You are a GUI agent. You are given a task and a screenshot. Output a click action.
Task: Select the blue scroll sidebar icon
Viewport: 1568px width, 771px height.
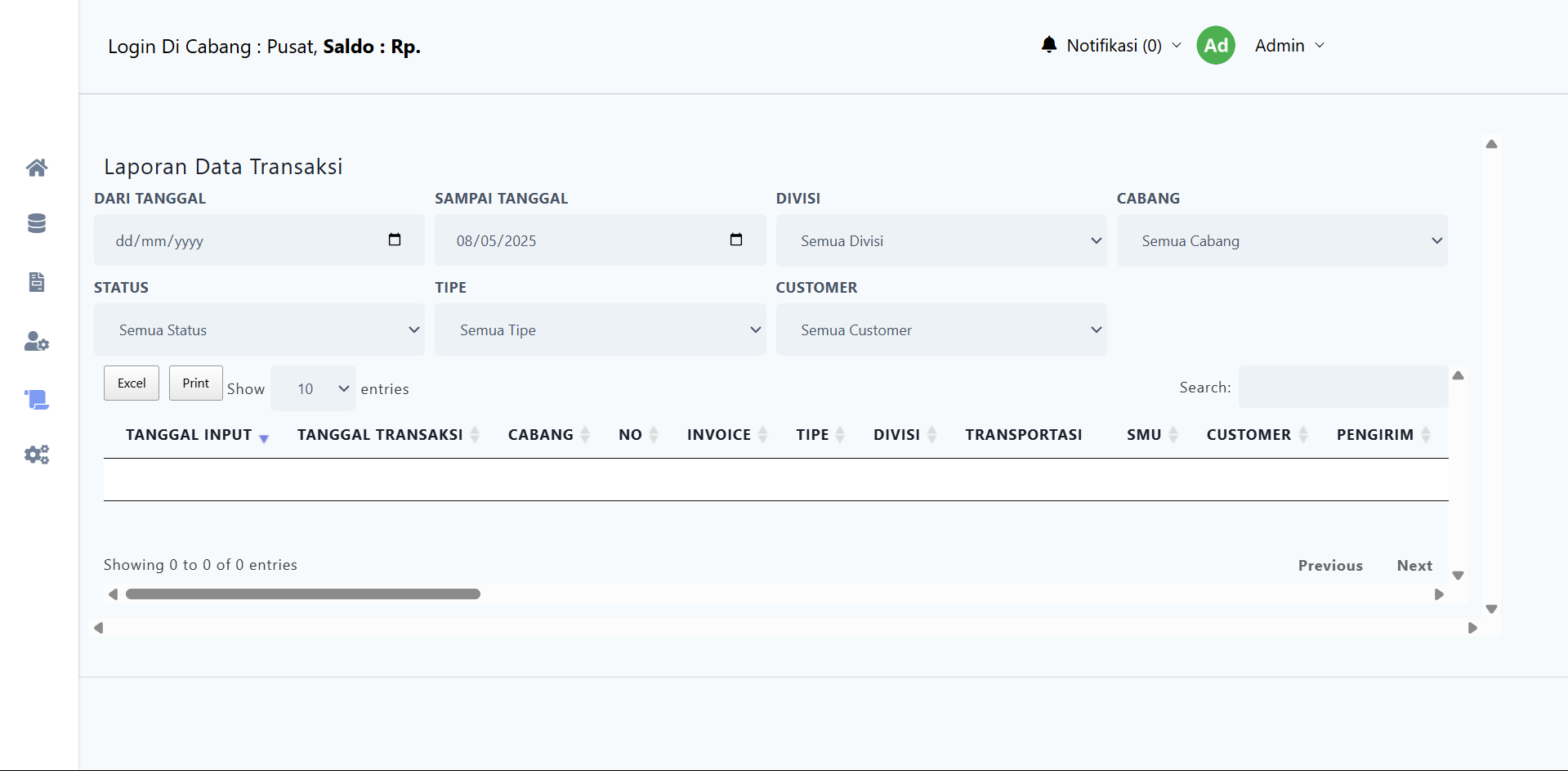37,400
